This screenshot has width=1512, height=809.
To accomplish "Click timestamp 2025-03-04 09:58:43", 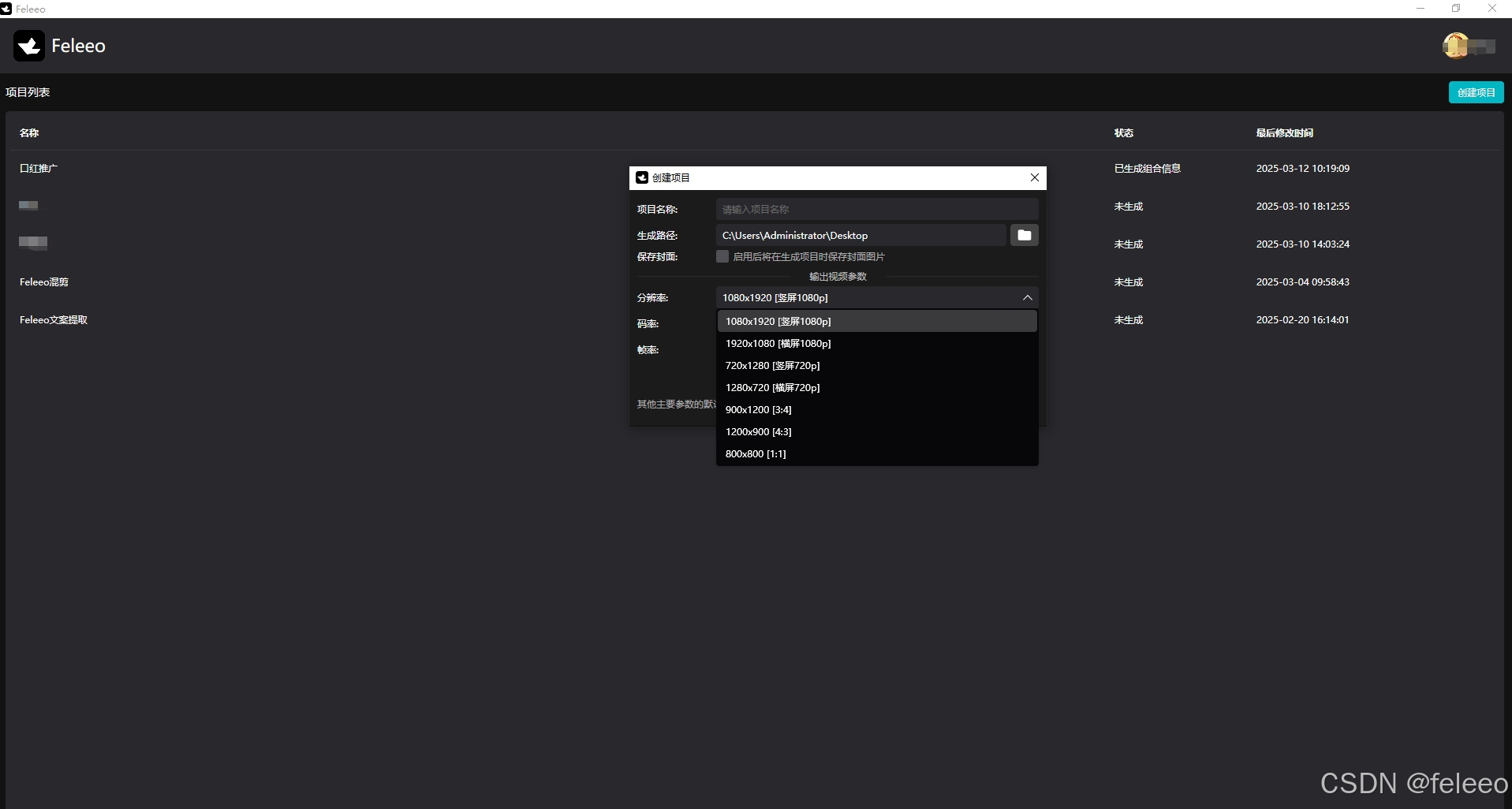I will 1302,281.
